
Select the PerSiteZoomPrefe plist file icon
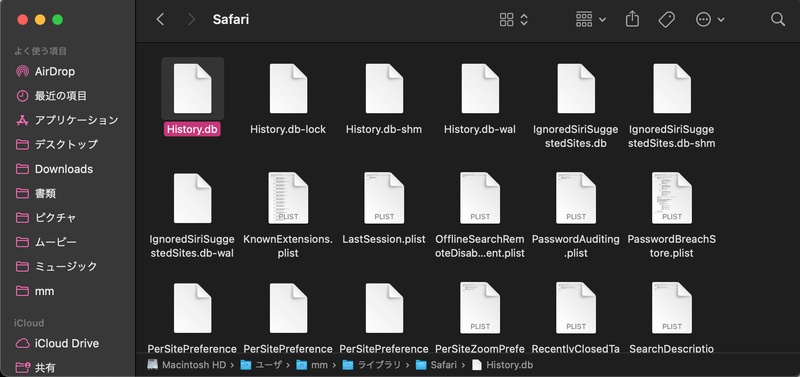[480, 308]
